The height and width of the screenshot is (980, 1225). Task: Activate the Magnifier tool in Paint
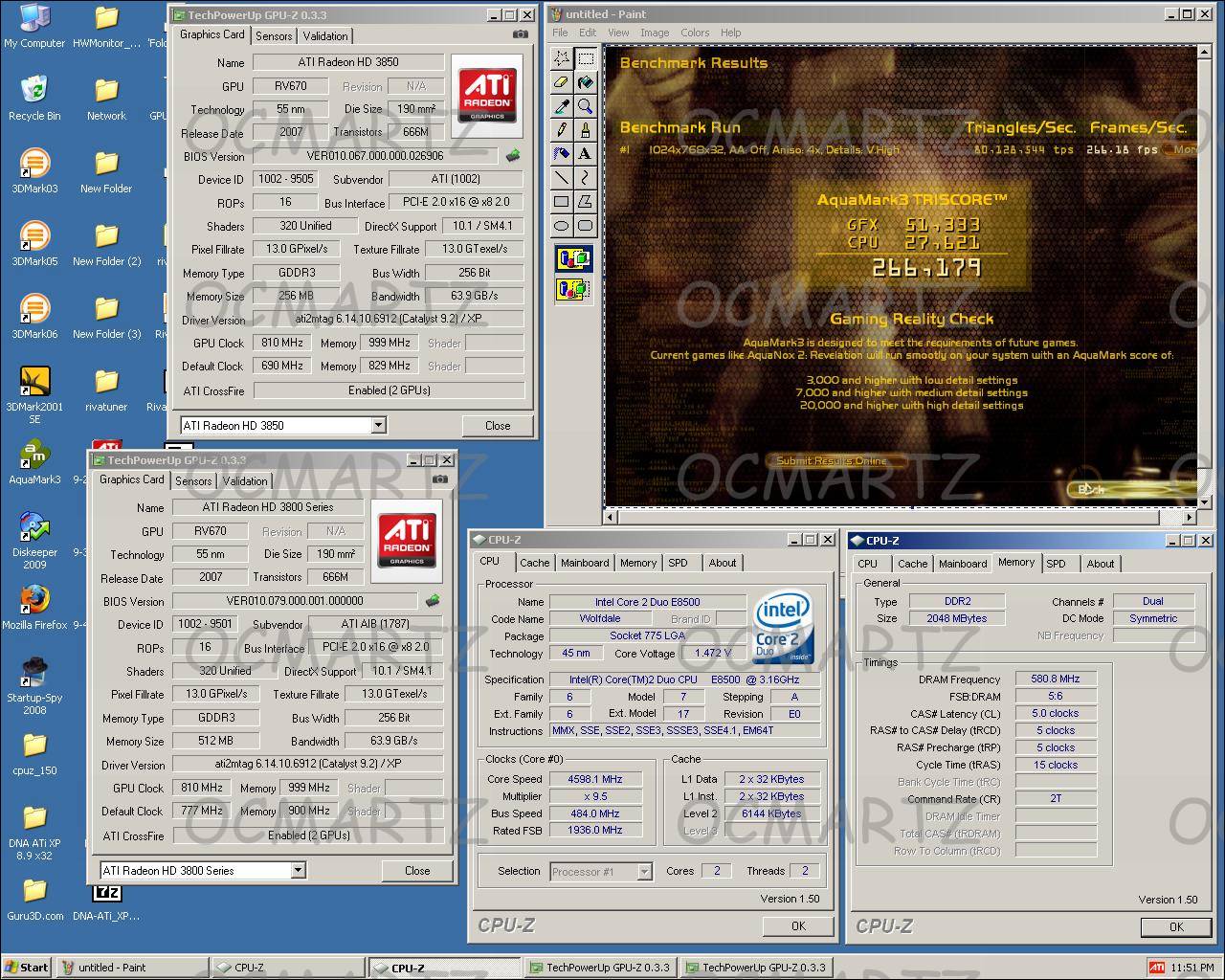click(586, 106)
